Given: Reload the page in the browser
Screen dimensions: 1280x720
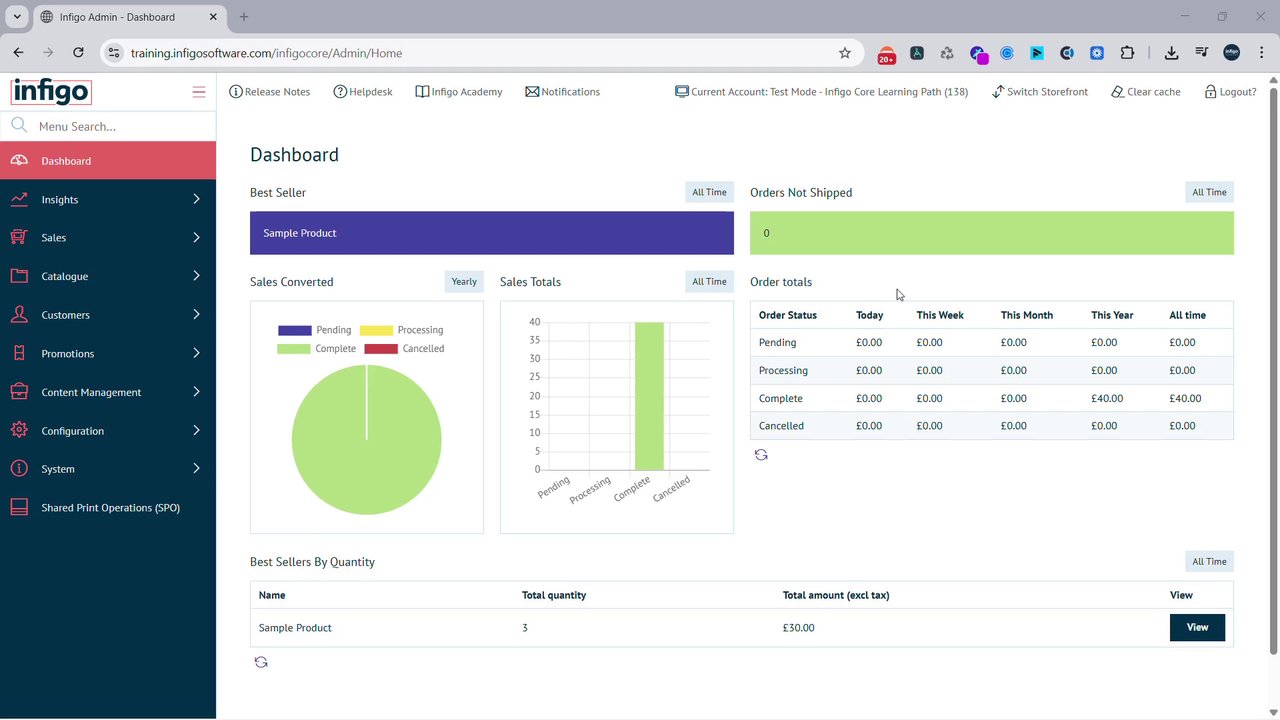Looking at the screenshot, I should (x=78, y=53).
